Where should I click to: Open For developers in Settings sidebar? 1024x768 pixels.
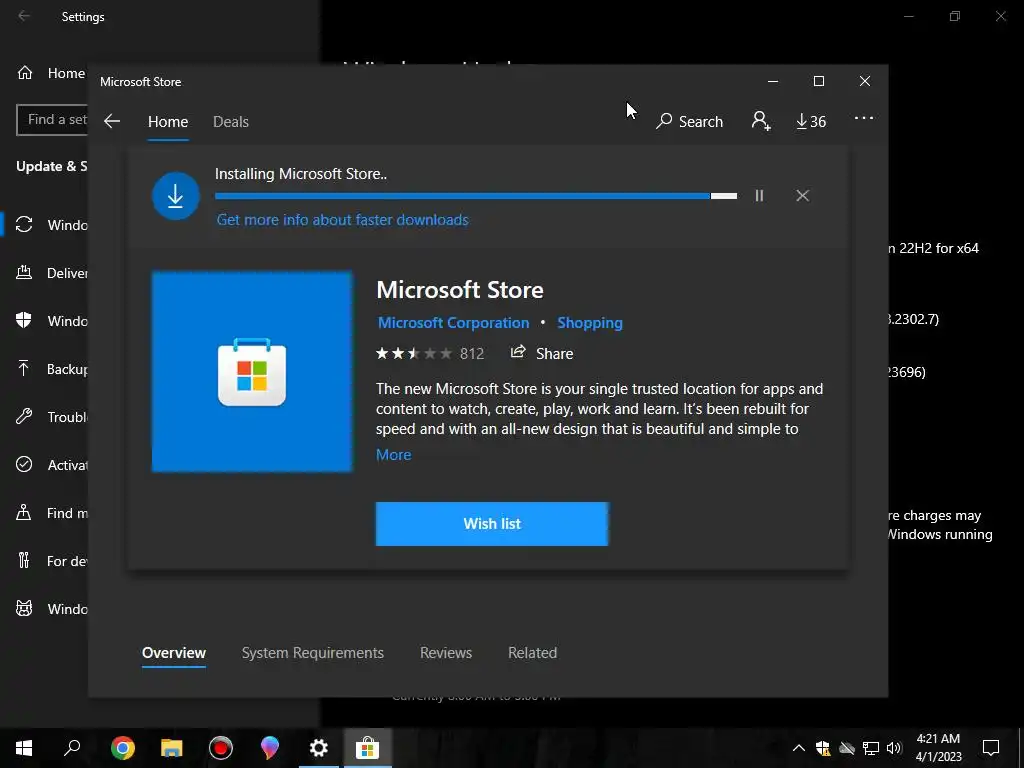pos(51,561)
